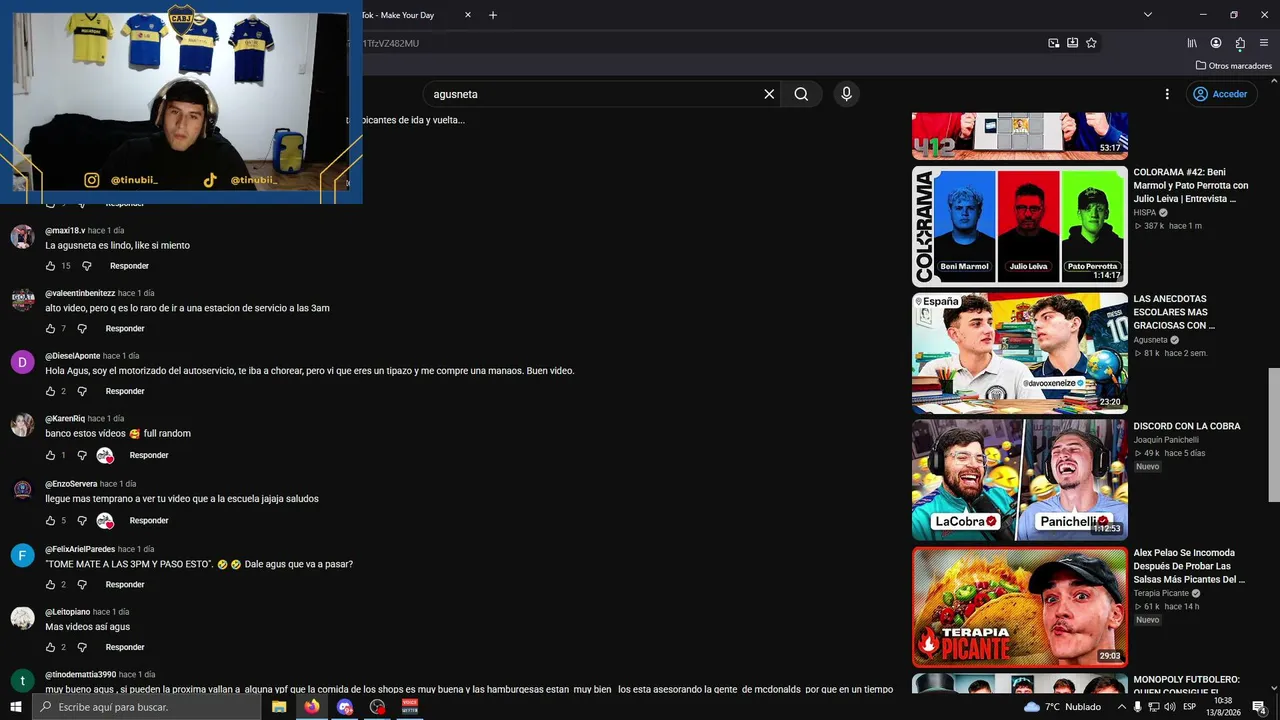
Task: Click install/save page icon in address bar
Action: (x=1072, y=43)
